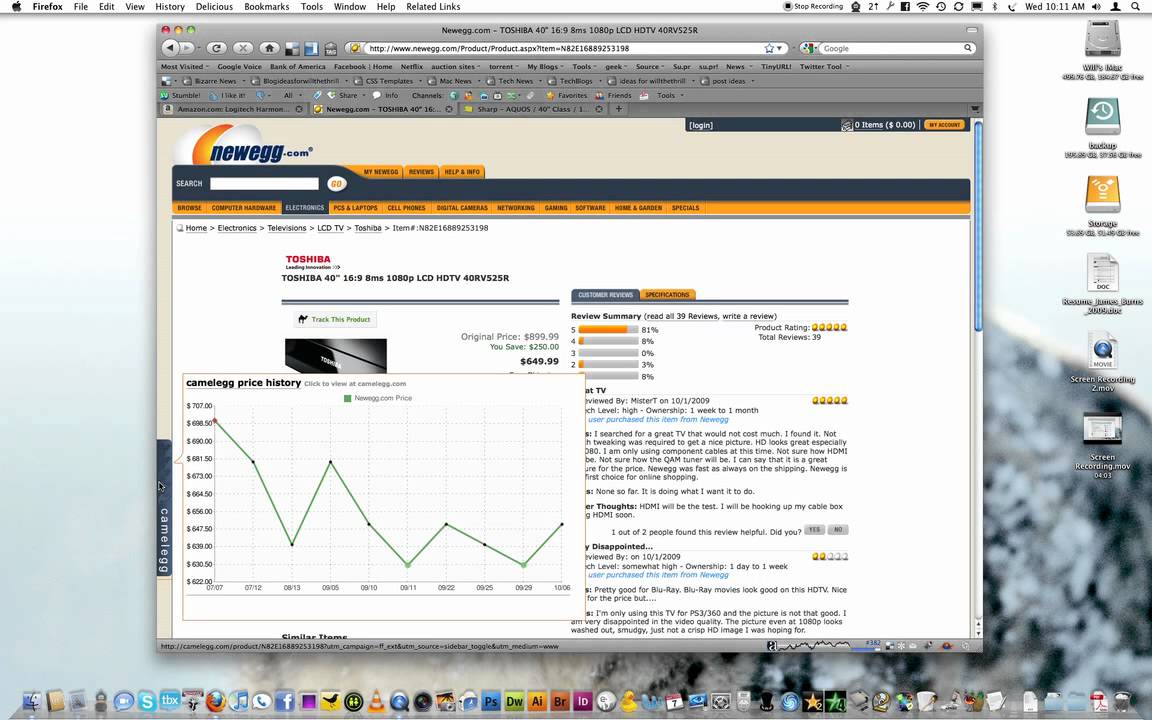Image resolution: width=1152 pixels, height=720 pixels.
Task: Expand the My Blogs bookmark folder
Action: coord(545,67)
